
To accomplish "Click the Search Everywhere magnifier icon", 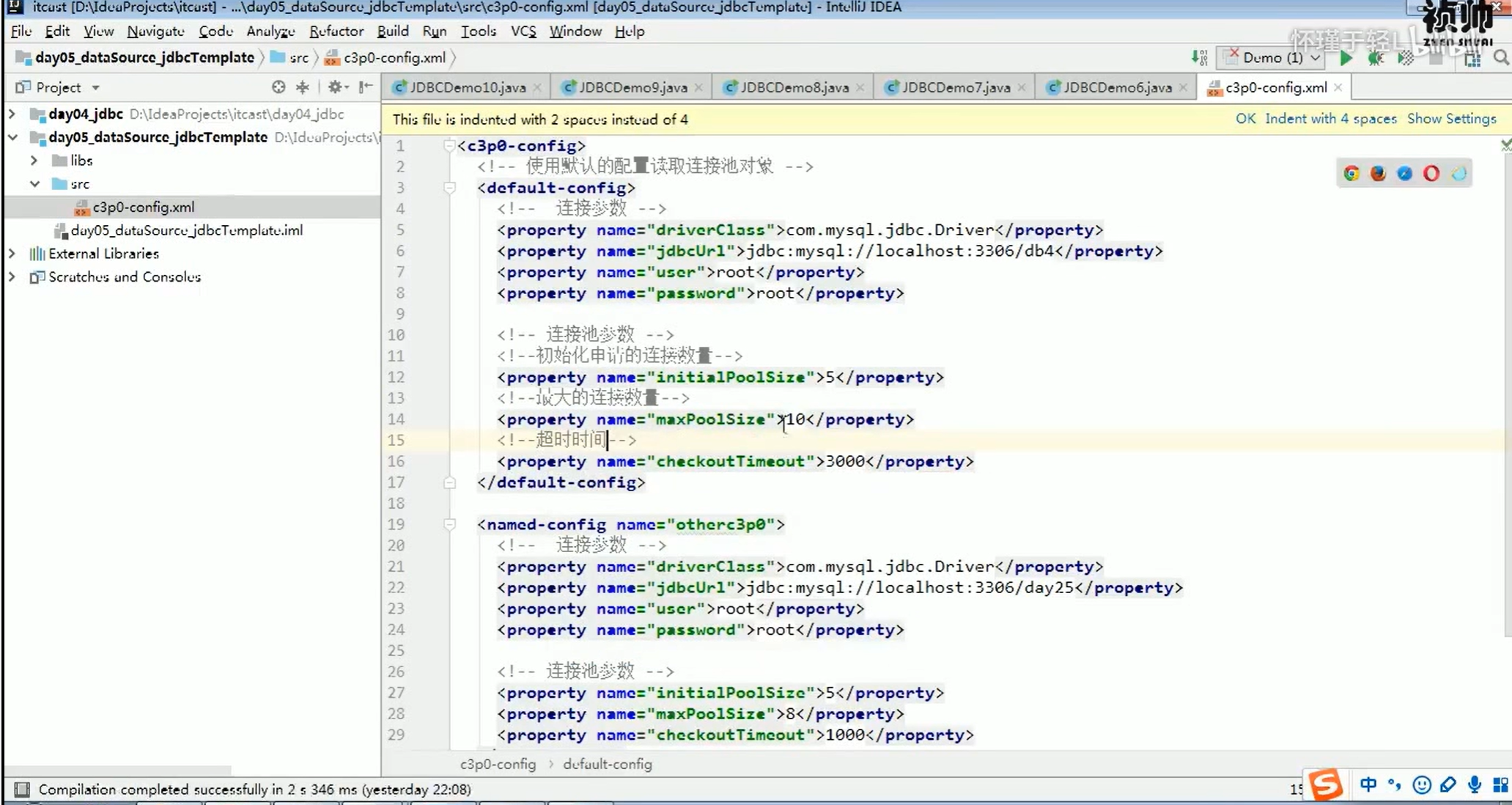I will coord(1500,58).
